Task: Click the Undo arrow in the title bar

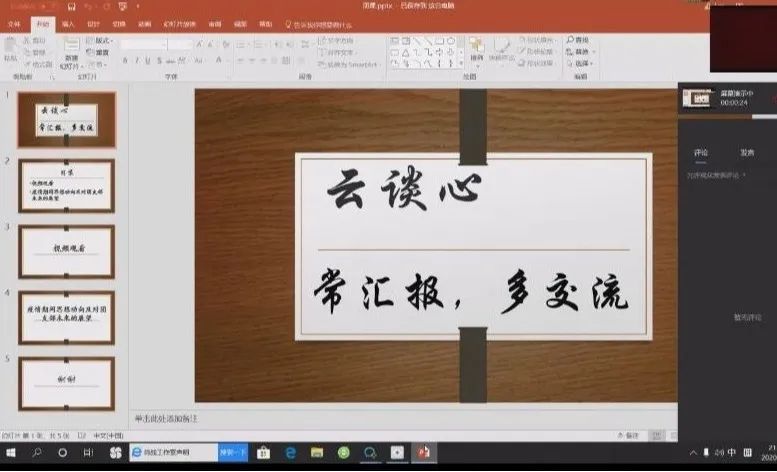Action: point(87,6)
